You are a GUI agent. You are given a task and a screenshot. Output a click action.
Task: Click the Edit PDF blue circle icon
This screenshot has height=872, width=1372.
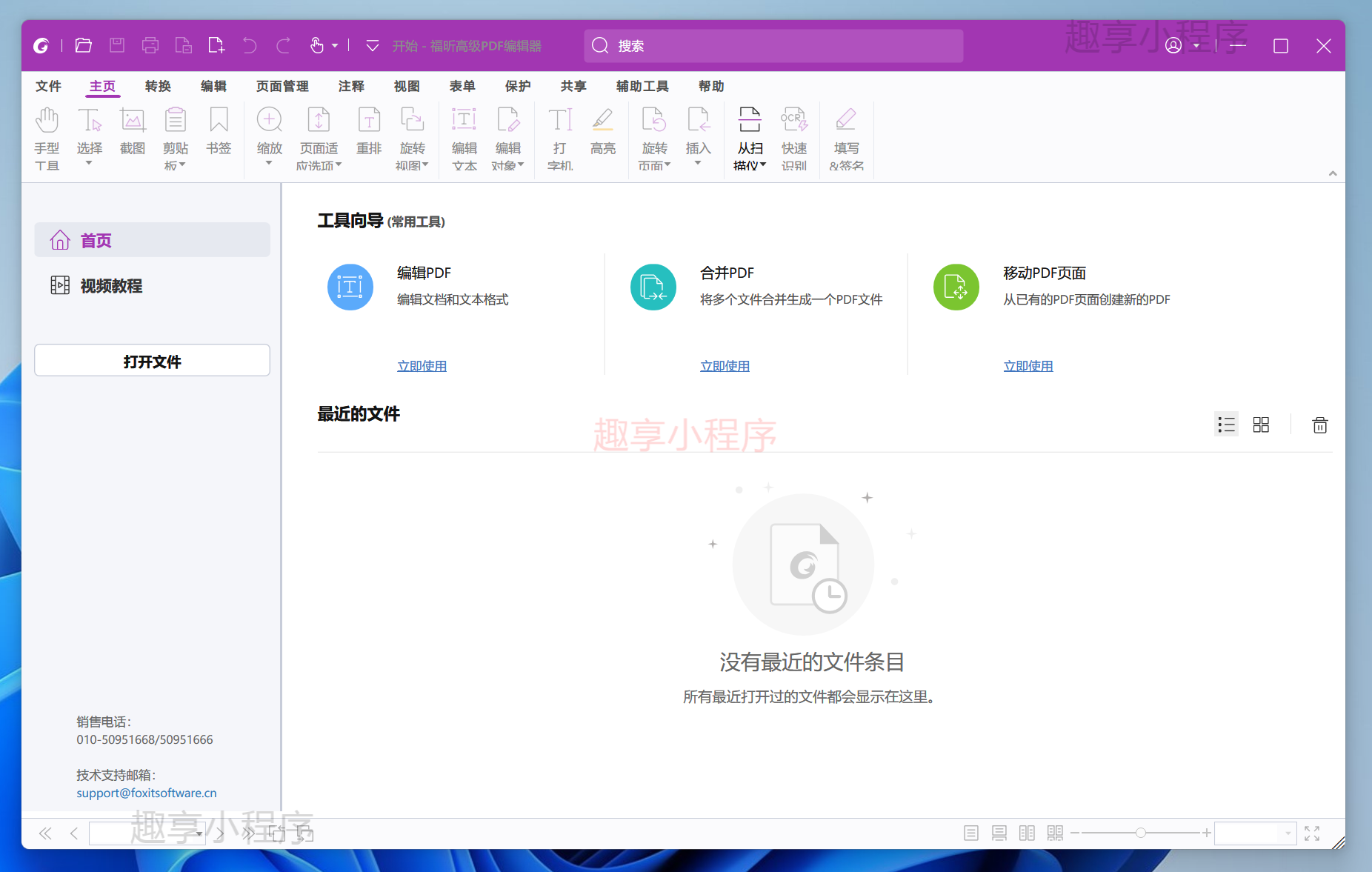pos(350,287)
